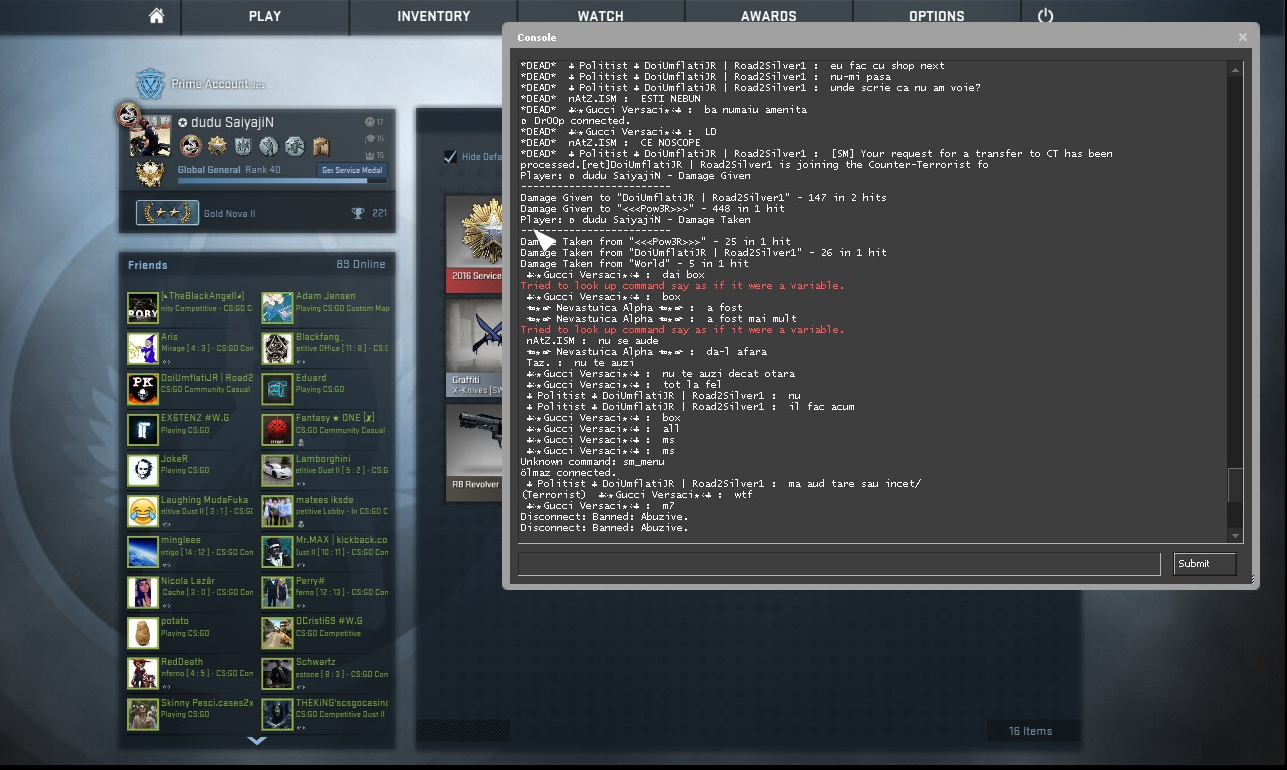Open Laughing MudaFuka emoji avatar
This screenshot has height=770, width=1287.
click(143, 511)
